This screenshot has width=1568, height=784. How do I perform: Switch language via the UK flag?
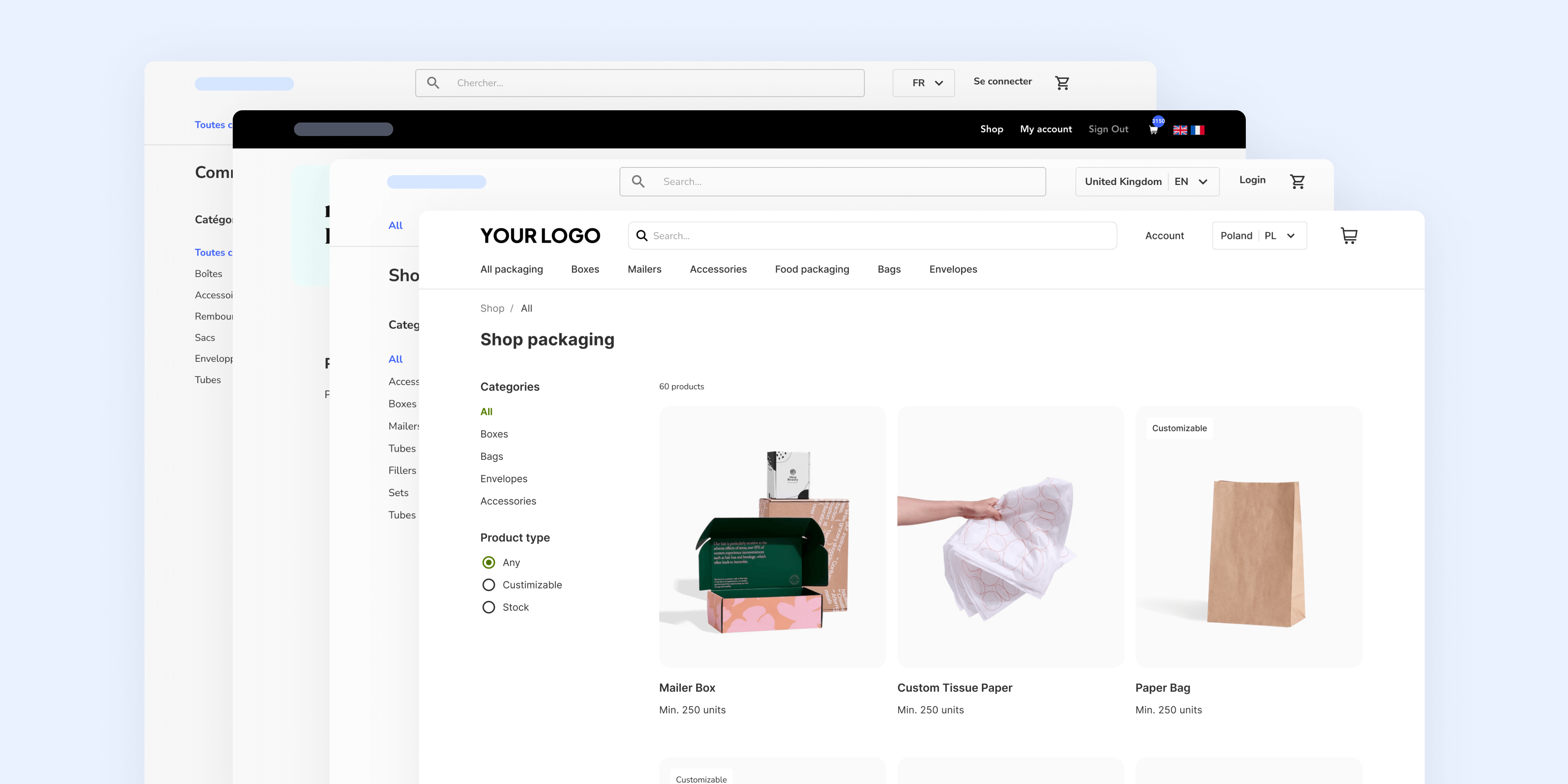click(1180, 130)
